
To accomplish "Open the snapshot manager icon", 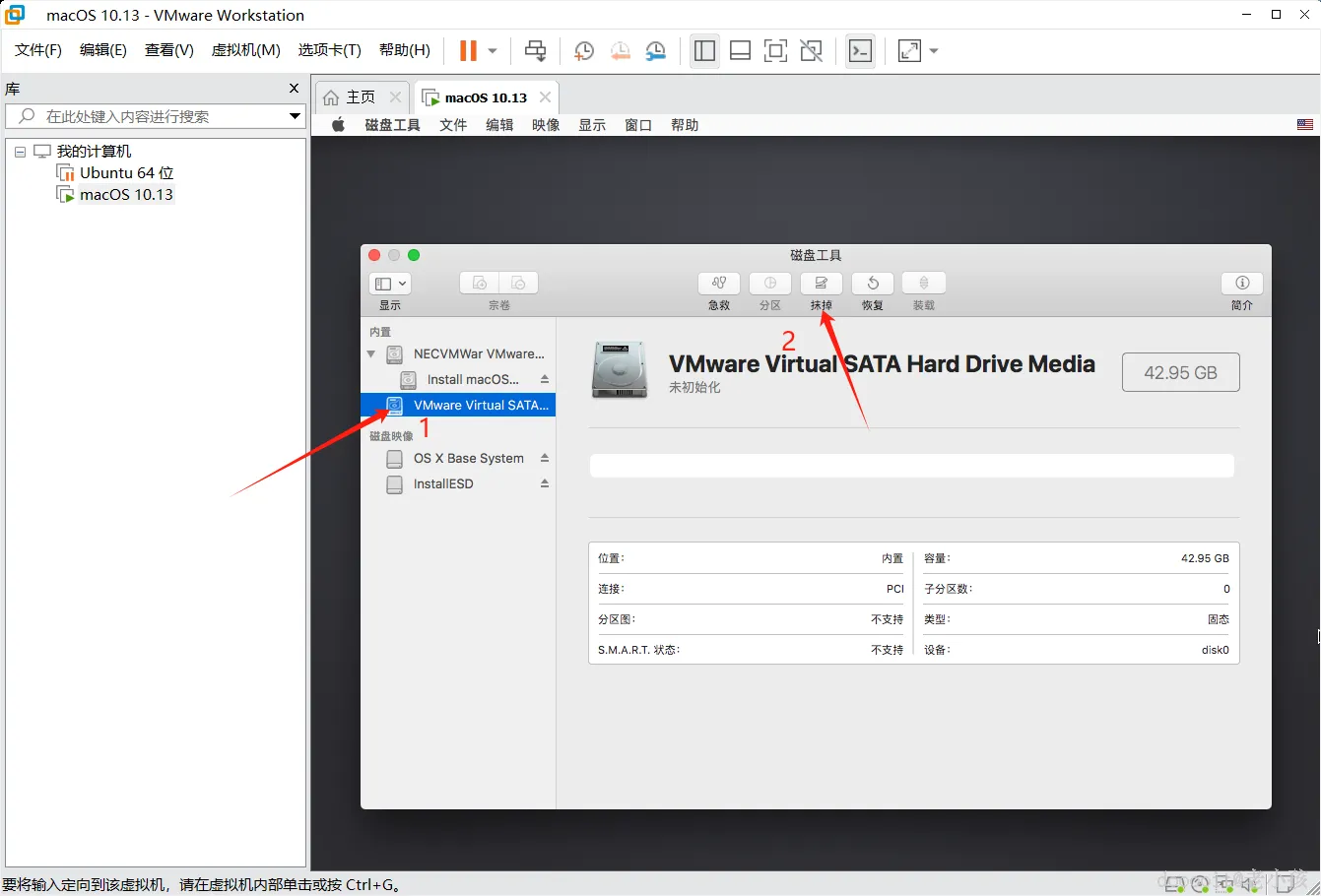I will [655, 51].
